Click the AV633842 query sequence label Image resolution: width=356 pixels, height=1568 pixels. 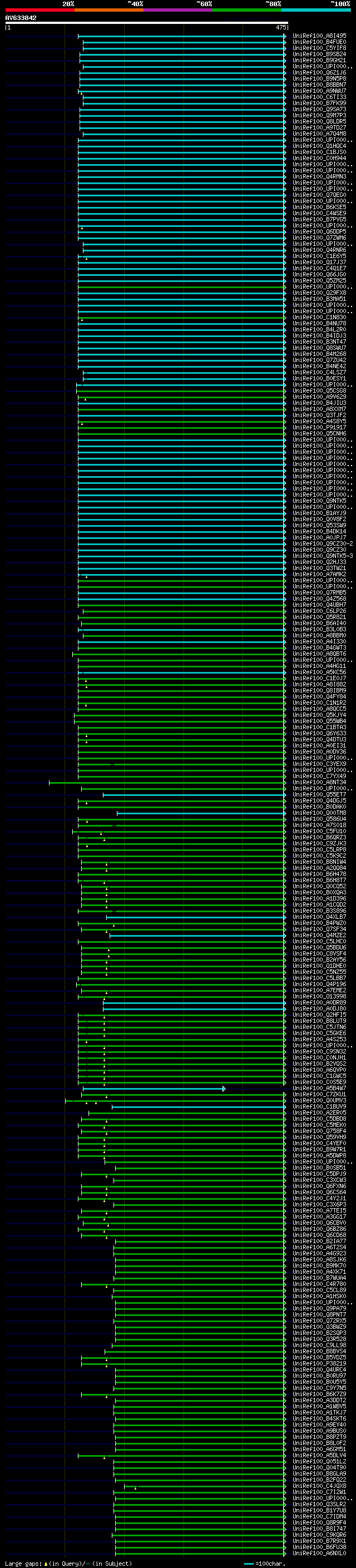coord(21,18)
